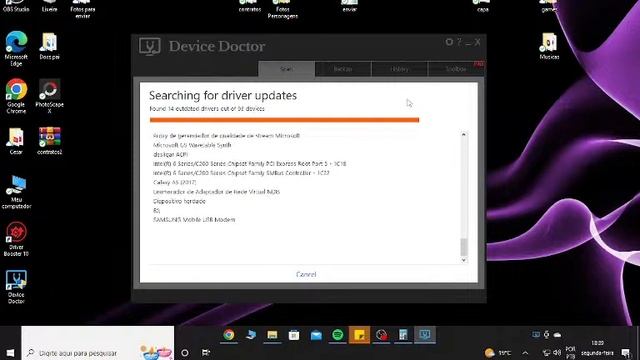Open the weather widget in taskbar
The height and width of the screenshot is (360, 640).
coord(498,353)
